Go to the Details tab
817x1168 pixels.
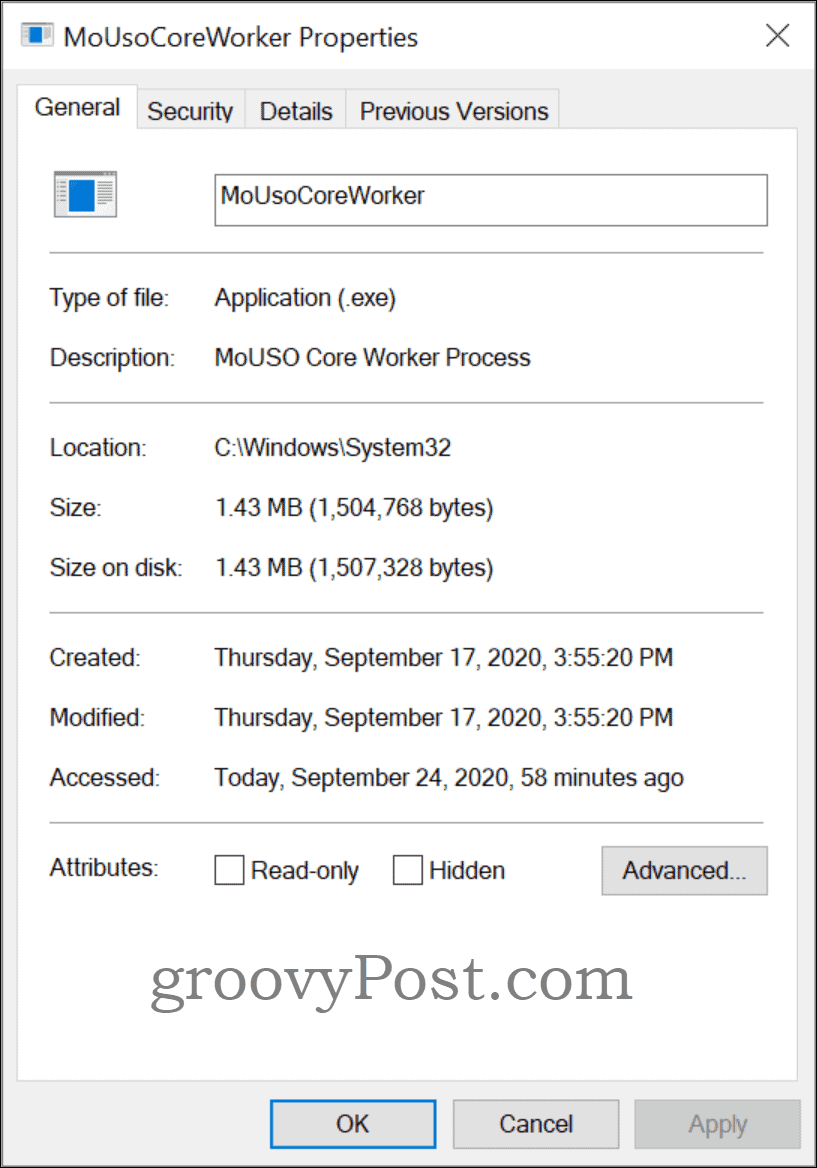click(296, 111)
